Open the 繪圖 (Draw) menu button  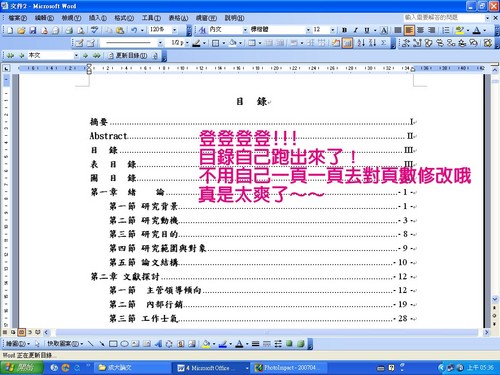click(18, 344)
